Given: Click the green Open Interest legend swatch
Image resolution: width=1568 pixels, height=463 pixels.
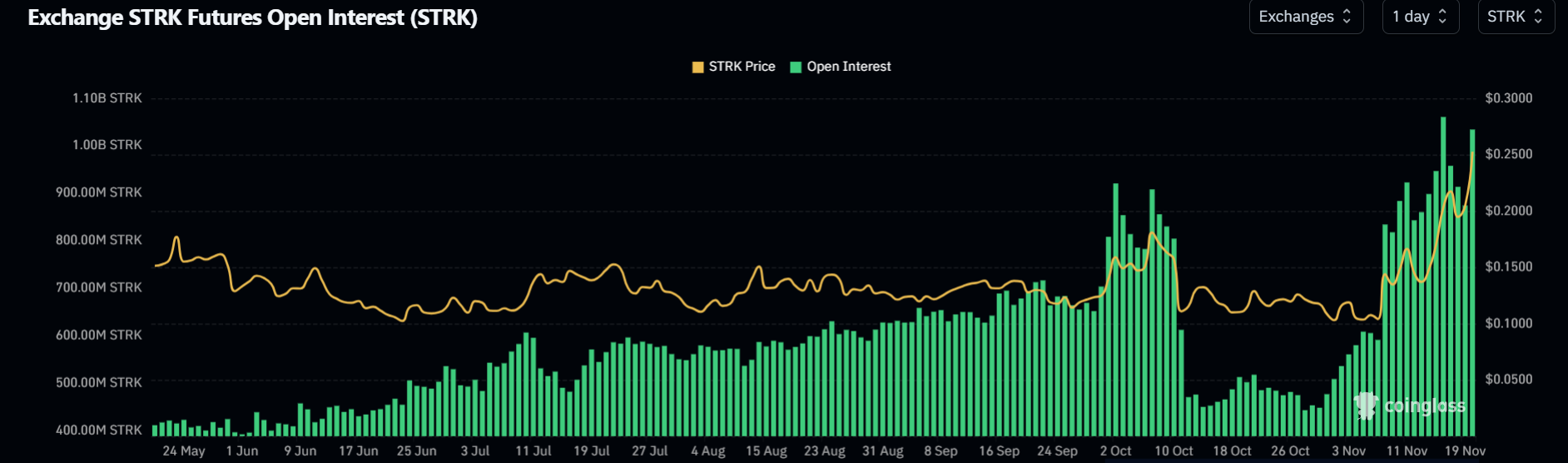Looking at the screenshot, I should (x=796, y=67).
